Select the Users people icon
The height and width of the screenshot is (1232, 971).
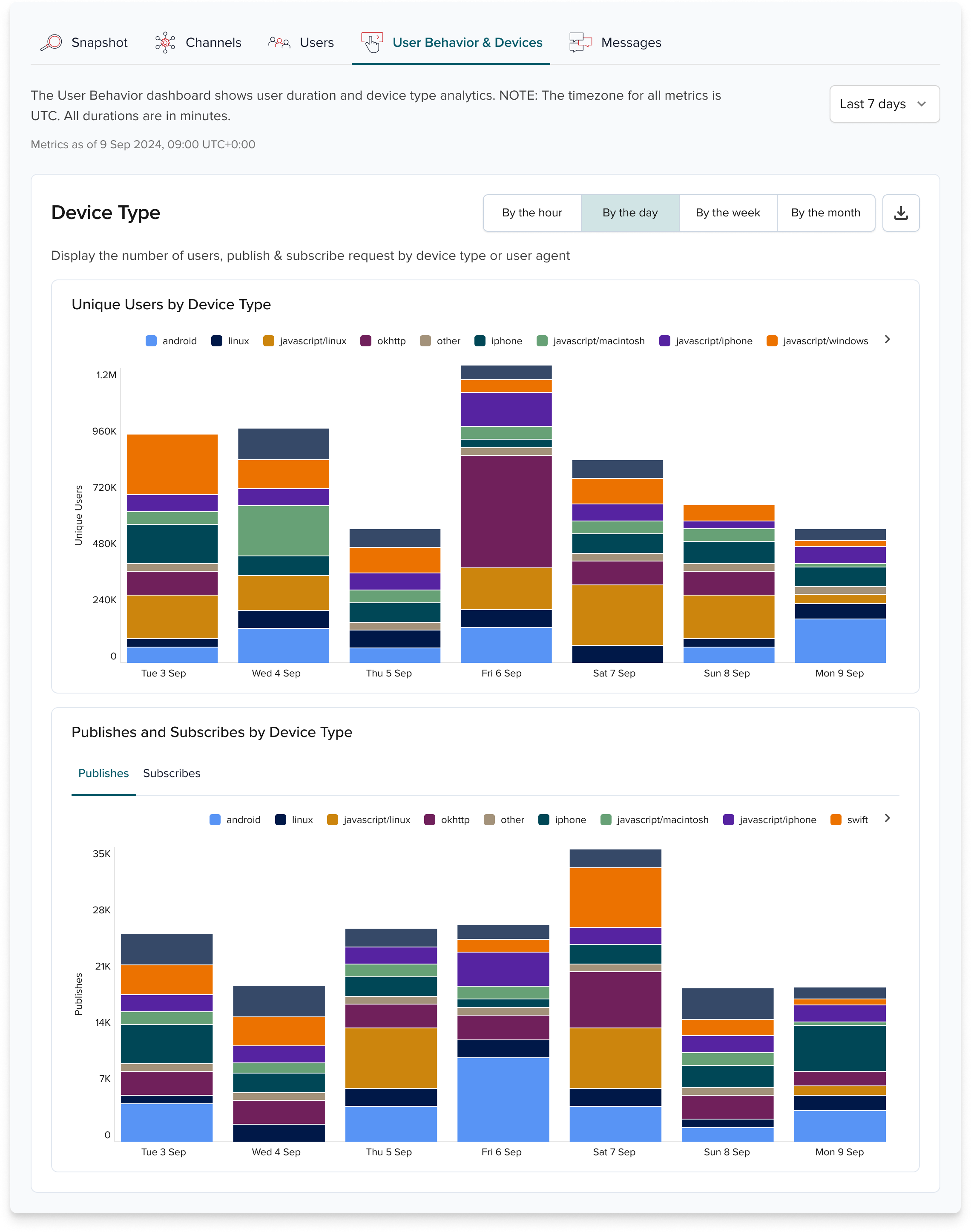pos(280,42)
